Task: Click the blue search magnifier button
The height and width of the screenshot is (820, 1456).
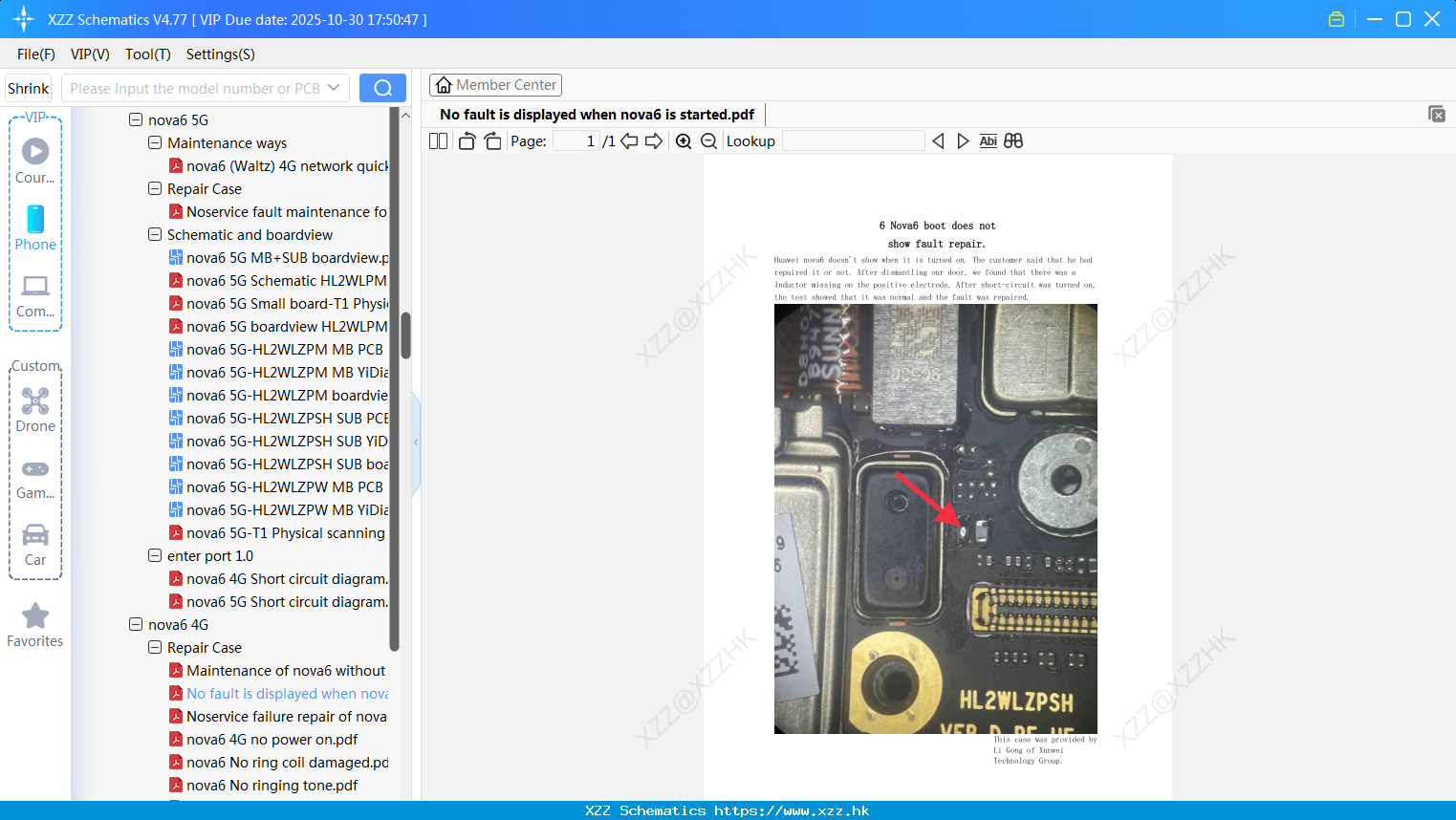Action: [x=382, y=88]
